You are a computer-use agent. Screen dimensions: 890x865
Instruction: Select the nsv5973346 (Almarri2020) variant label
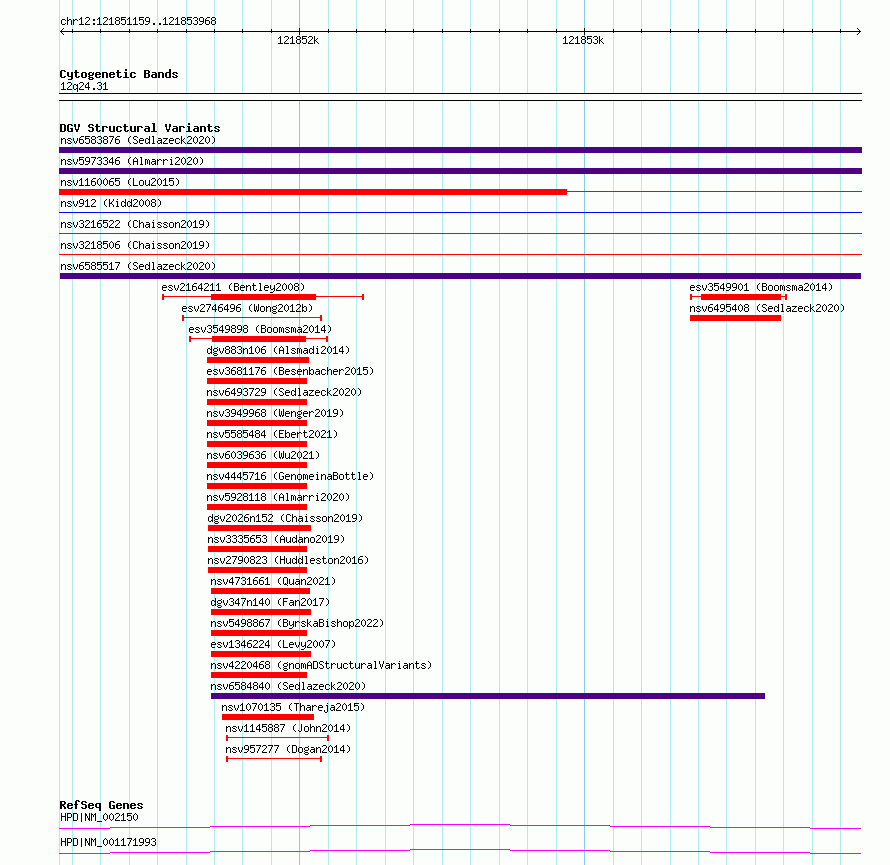pyautogui.click(x=132, y=161)
